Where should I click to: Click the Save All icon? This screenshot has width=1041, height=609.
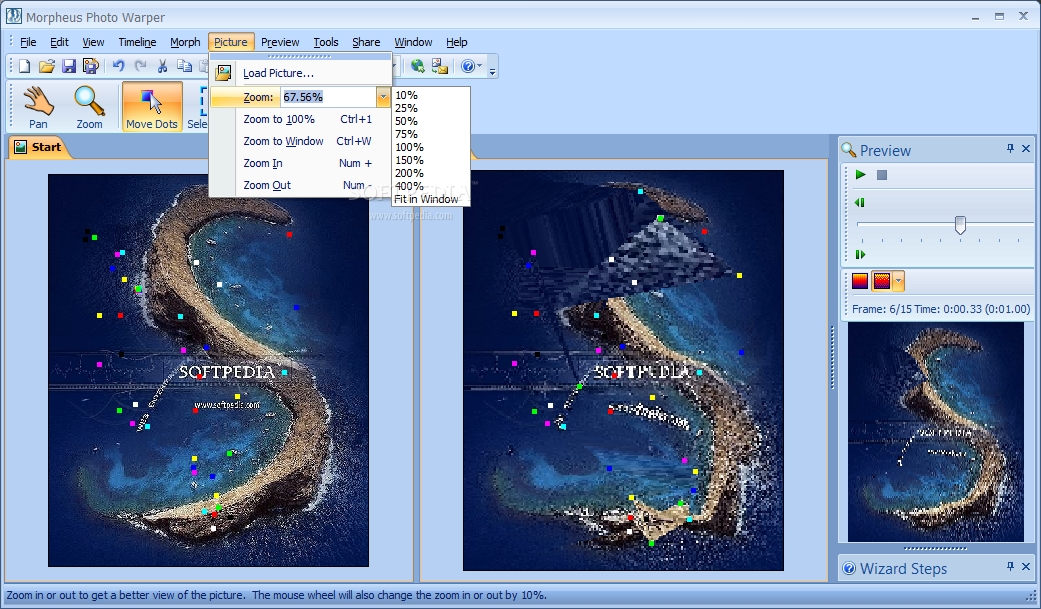(x=90, y=66)
